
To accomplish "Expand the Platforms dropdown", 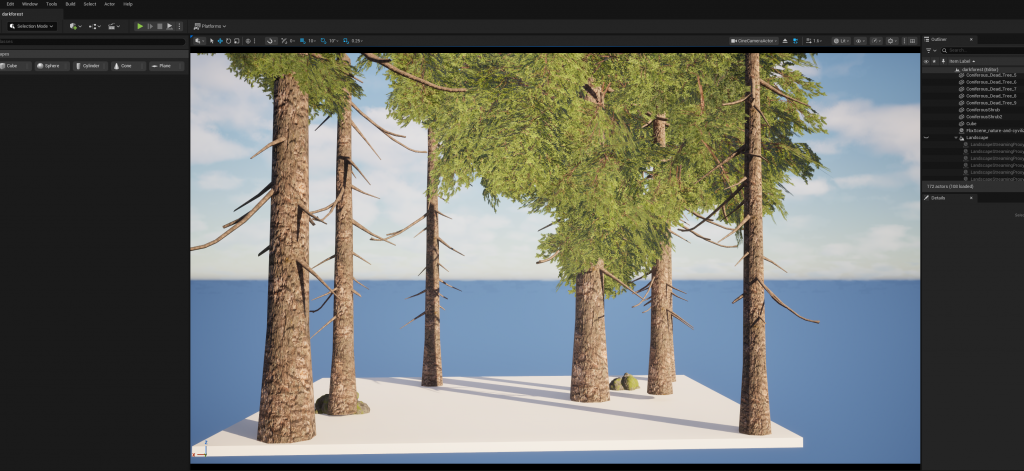I will coord(209,26).
